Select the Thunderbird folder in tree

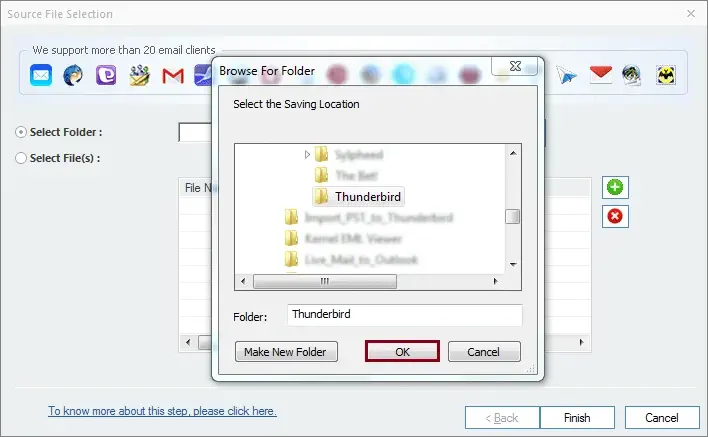point(359,196)
